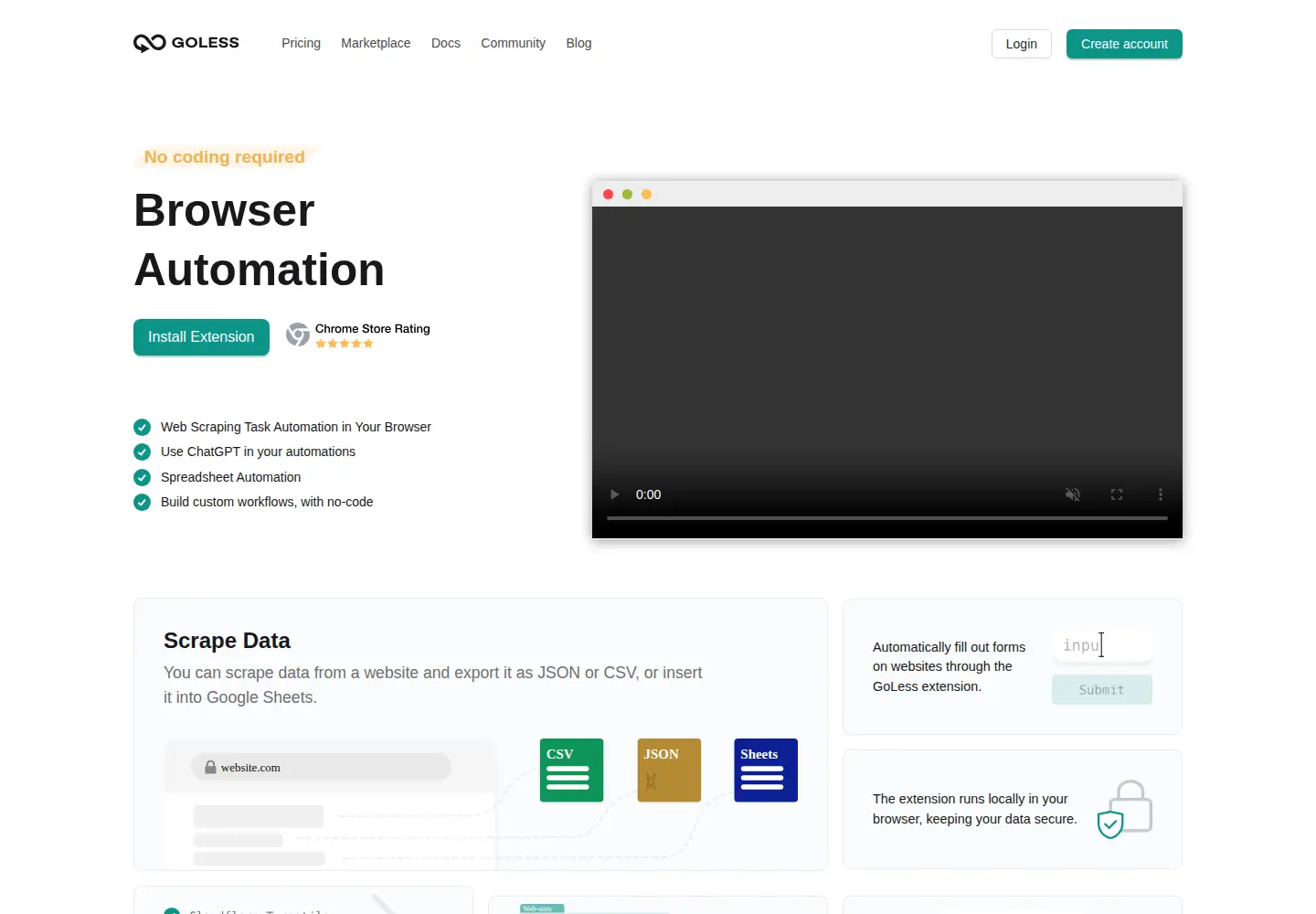This screenshot has width=1316, height=914.
Task: Click the Sheets file icon
Action: click(766, 771)
